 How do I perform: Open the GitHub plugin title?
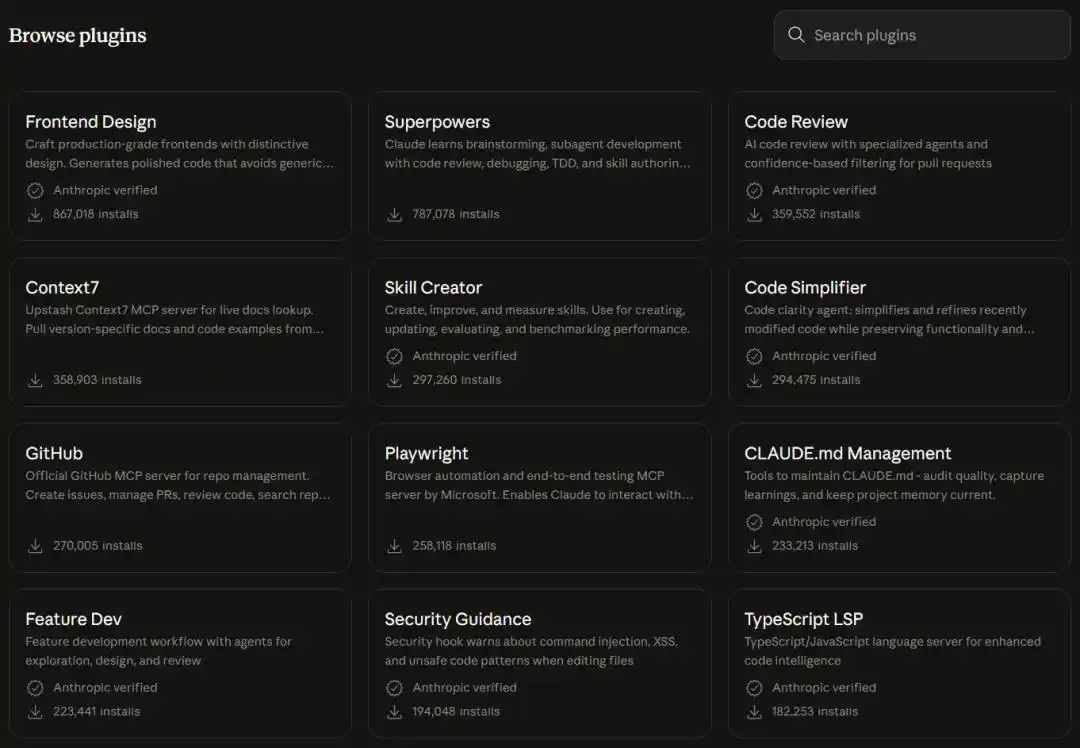54,453
